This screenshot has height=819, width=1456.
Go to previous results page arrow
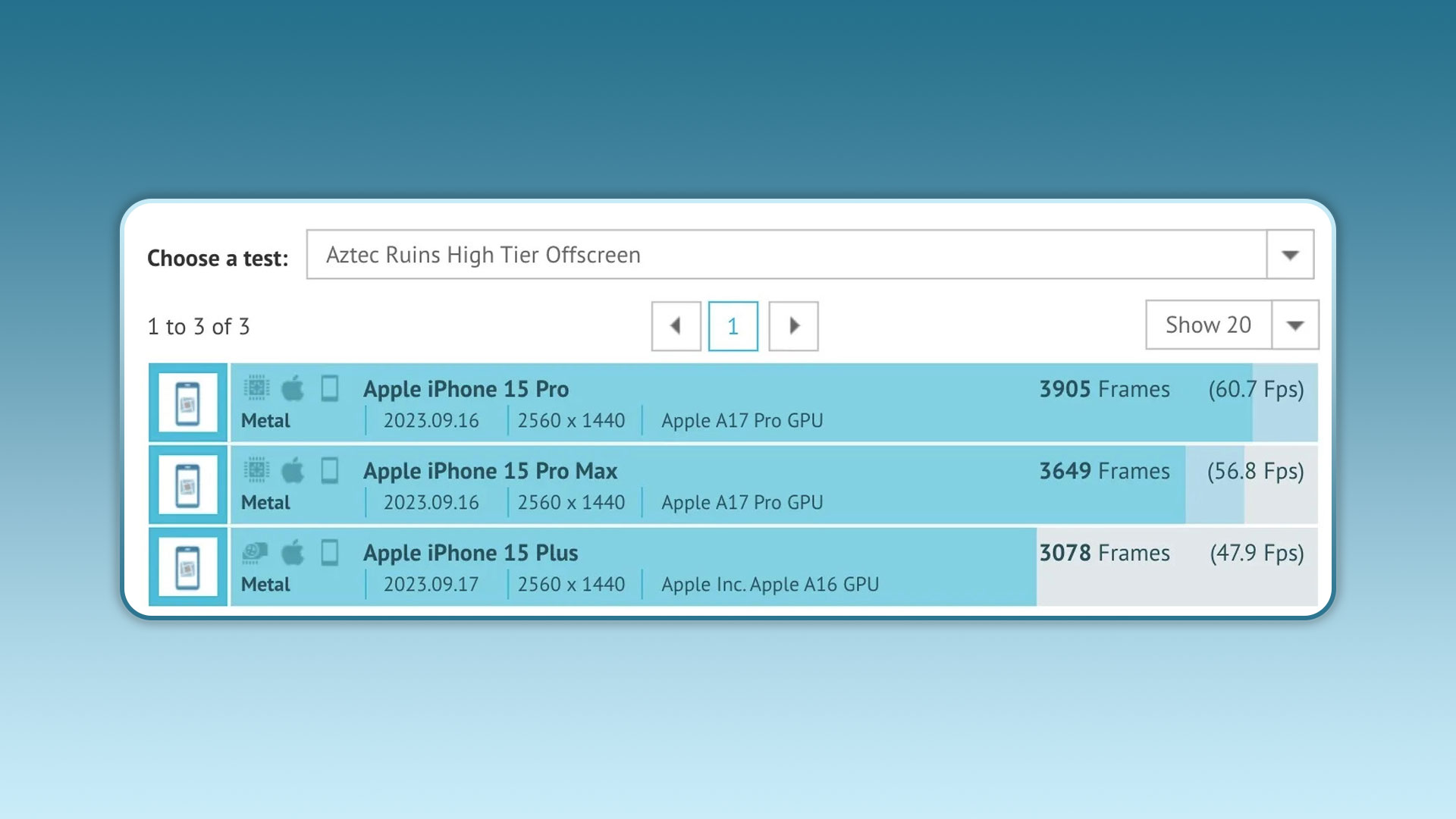point(676,326)
